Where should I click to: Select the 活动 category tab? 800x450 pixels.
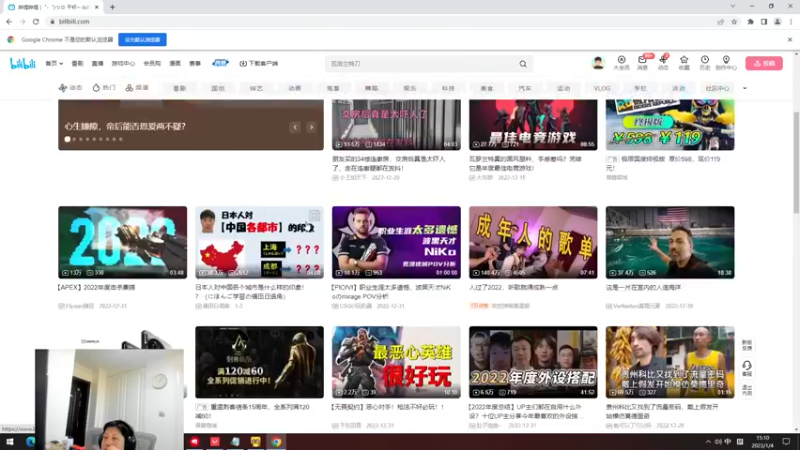pos(679,88)
